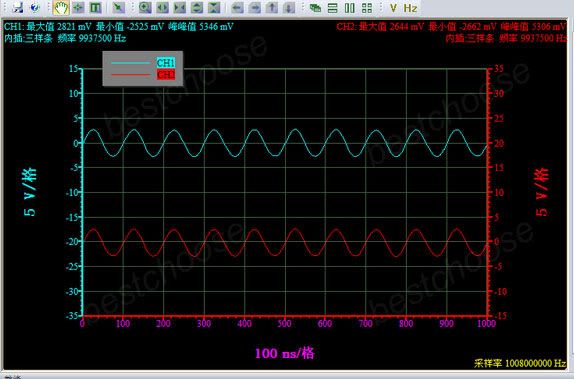
Task: Switch to voltage V display mode
Action: [394, 8]
